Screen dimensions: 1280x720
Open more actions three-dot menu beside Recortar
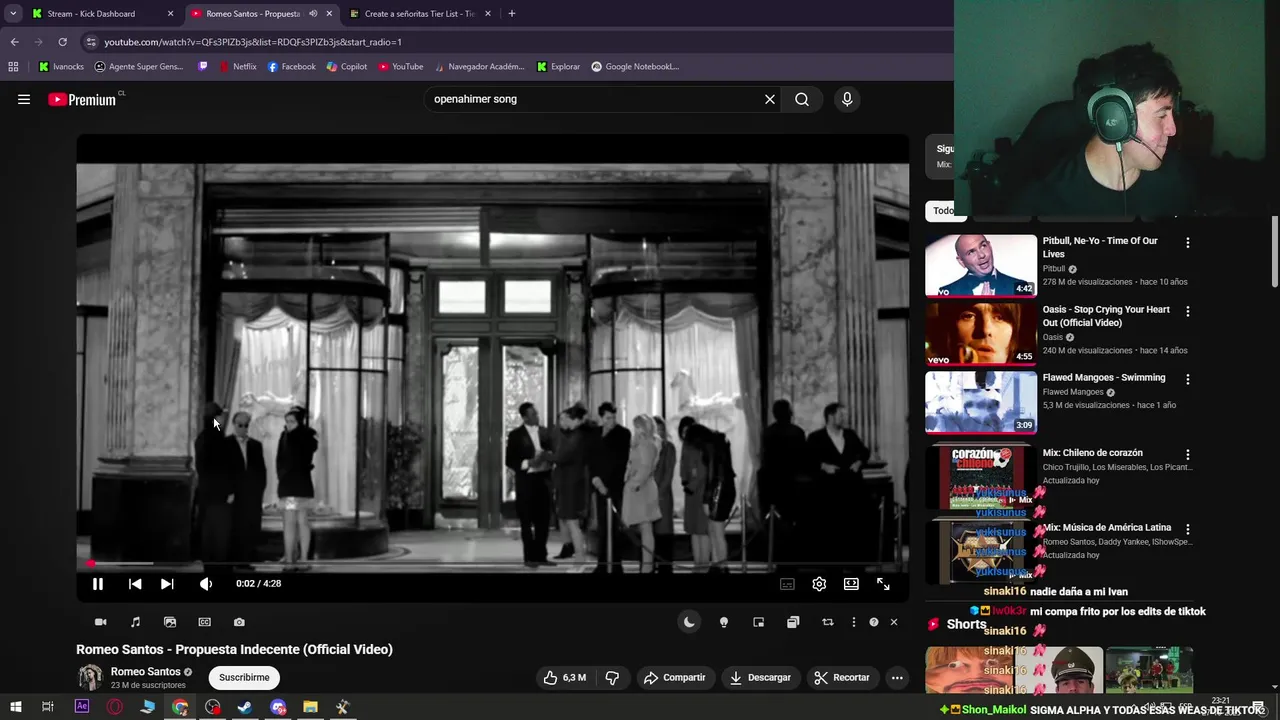[897, 677]
